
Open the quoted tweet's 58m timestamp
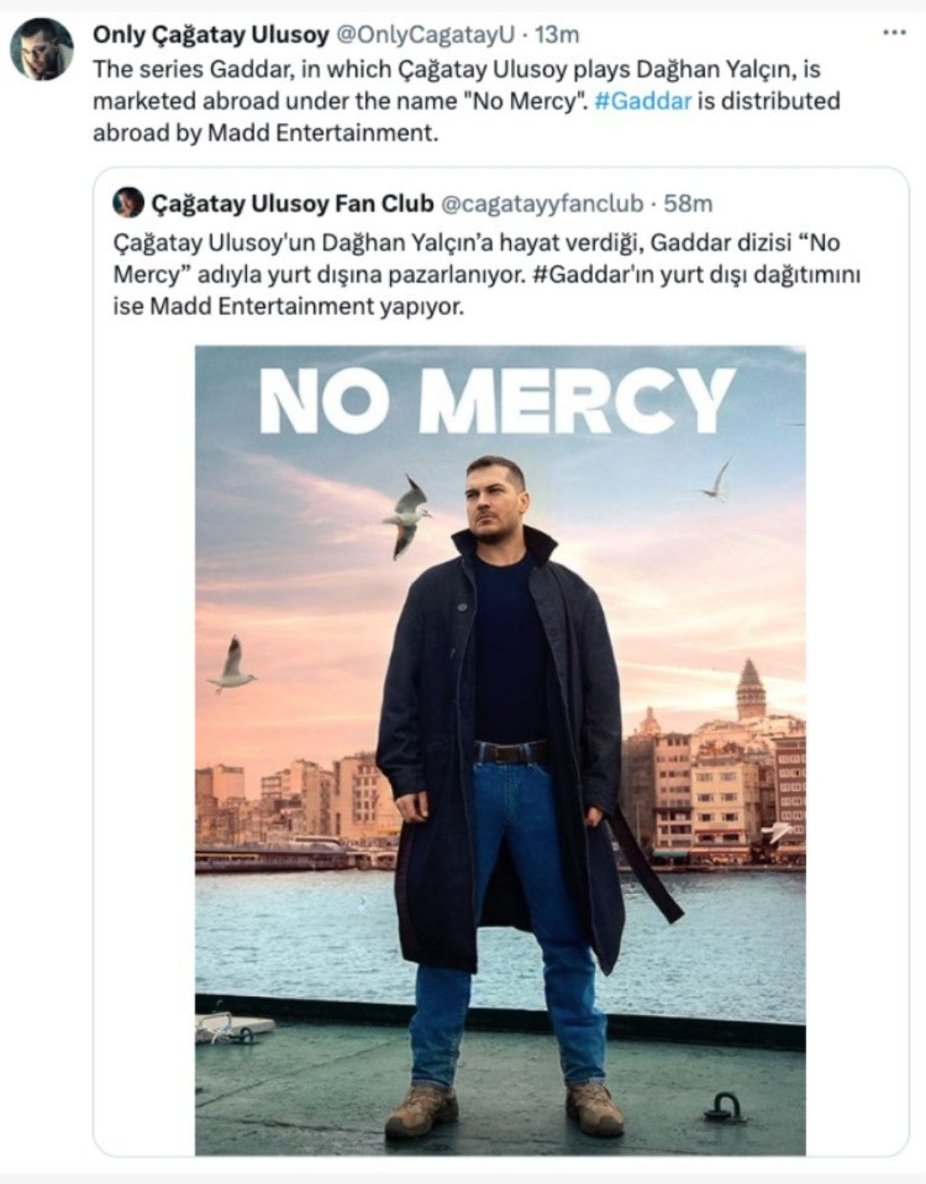689,204
